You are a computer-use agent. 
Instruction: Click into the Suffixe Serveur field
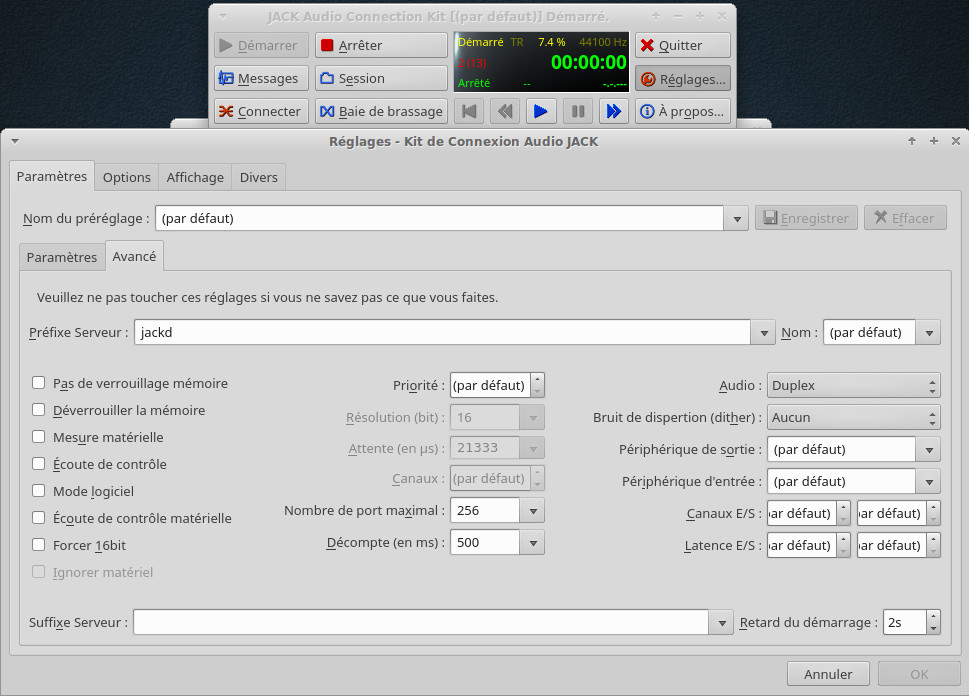coord(421,622)
